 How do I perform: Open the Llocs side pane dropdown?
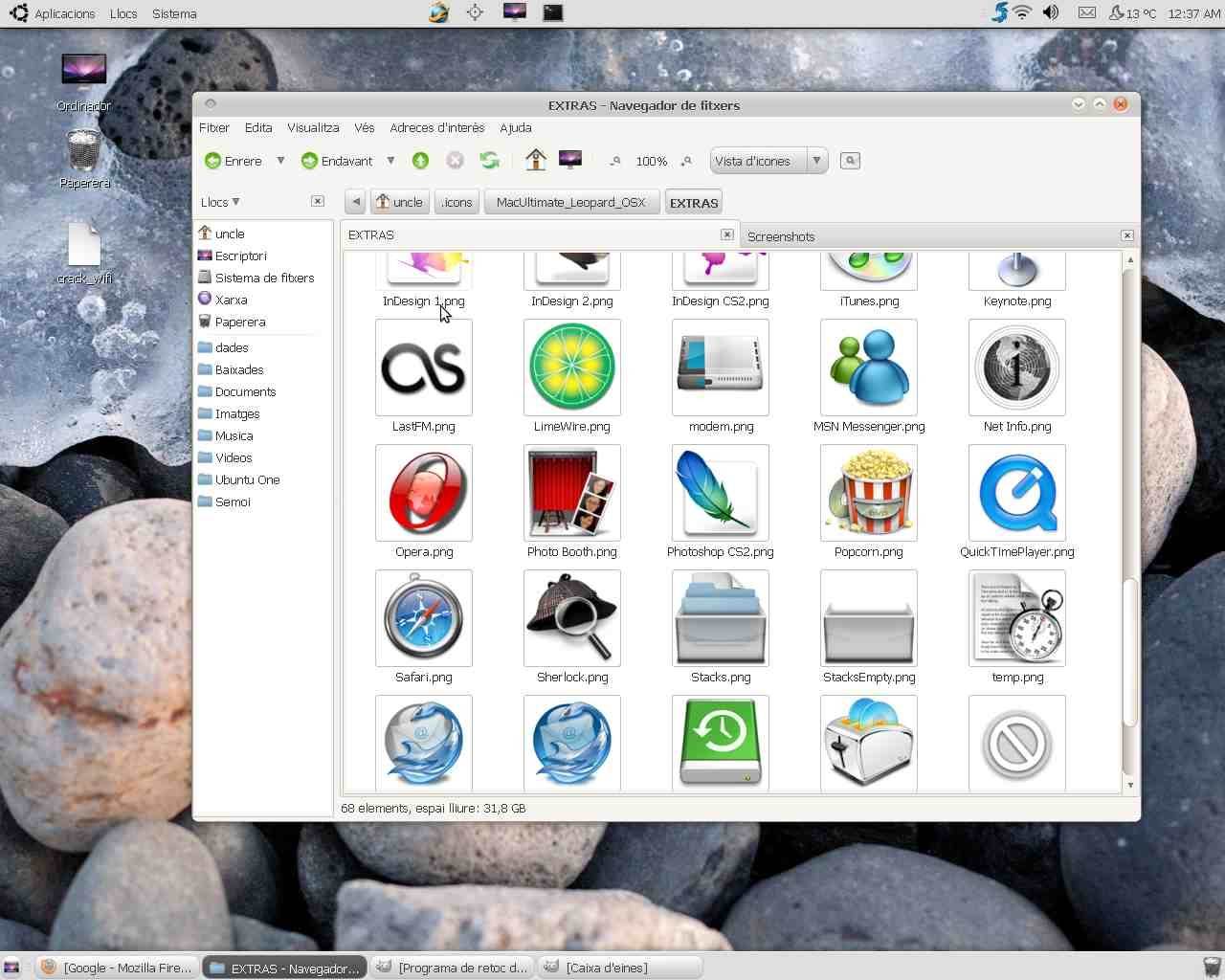220,202
